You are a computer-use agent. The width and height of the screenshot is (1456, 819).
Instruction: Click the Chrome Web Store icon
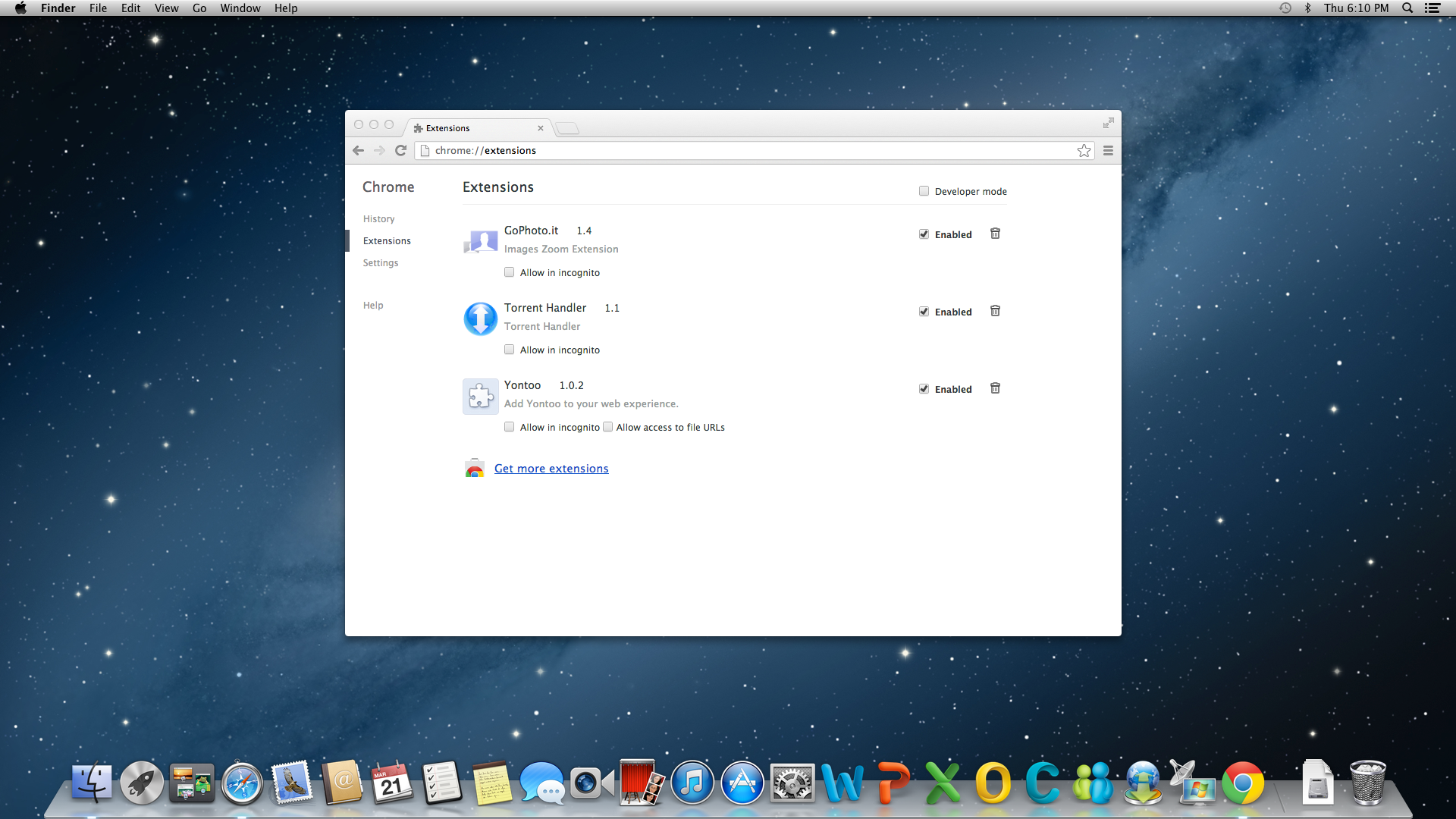[474, 468]
